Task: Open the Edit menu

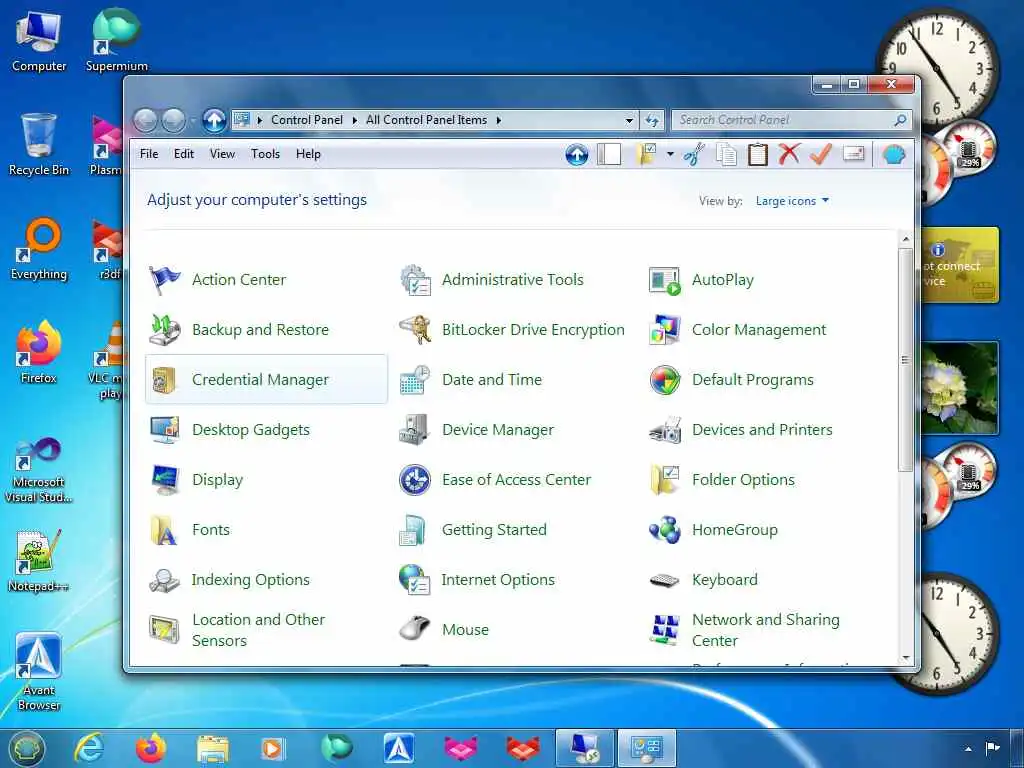Action: (x=184, y=154)
